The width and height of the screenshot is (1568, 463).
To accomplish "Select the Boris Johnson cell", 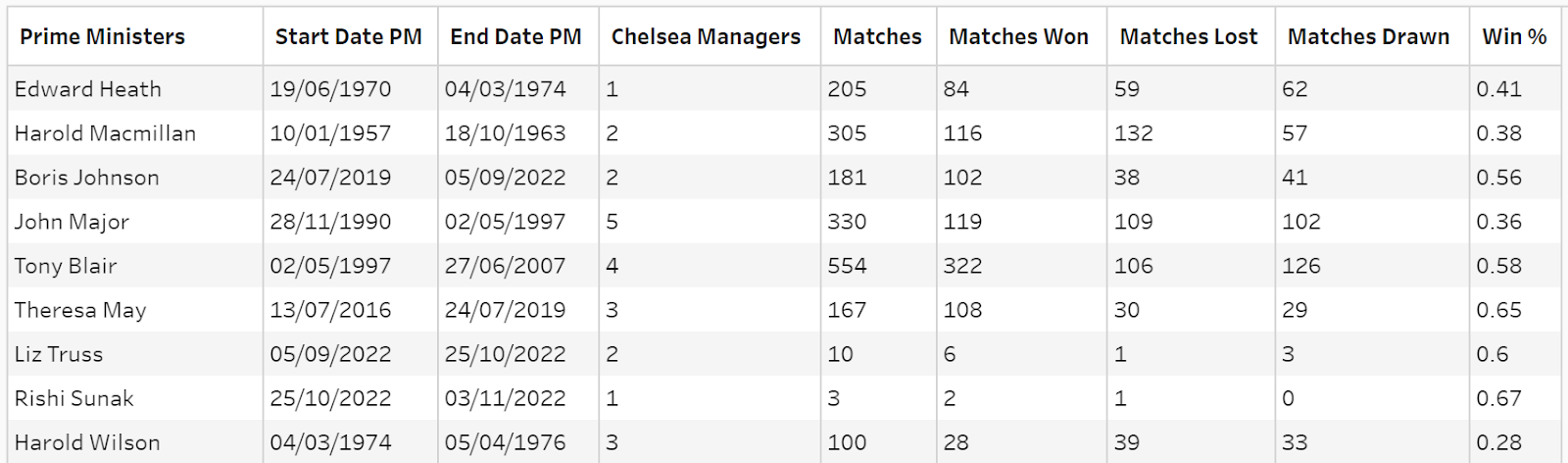I will [86, 178].
